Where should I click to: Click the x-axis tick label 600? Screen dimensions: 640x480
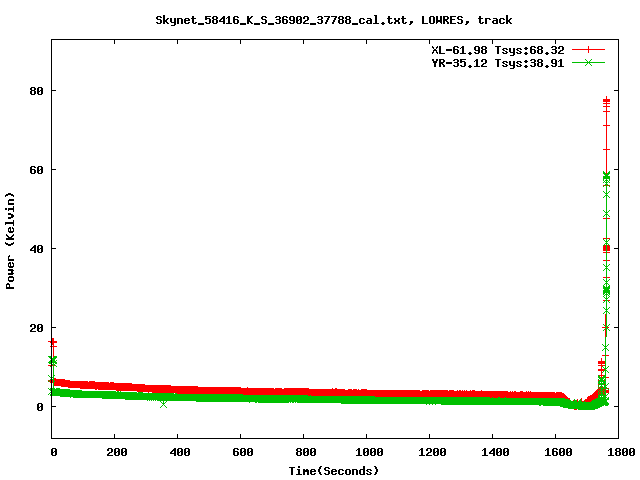pos(242,452)
